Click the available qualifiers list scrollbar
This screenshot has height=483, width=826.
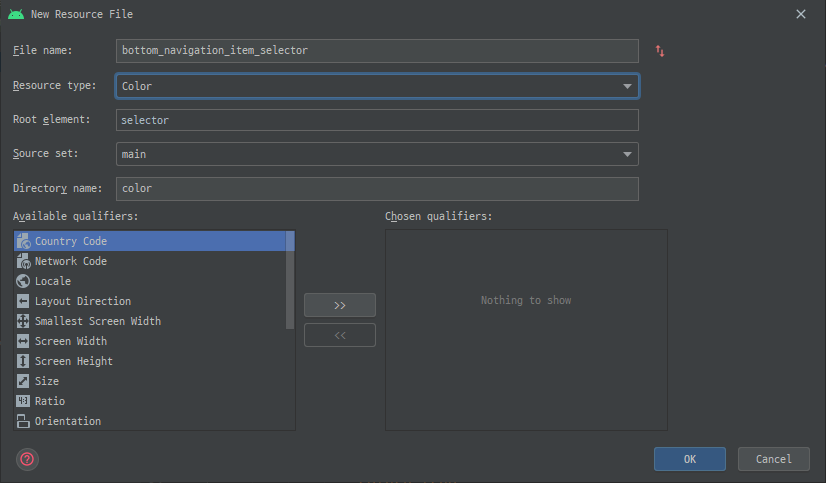click(290, 280)
